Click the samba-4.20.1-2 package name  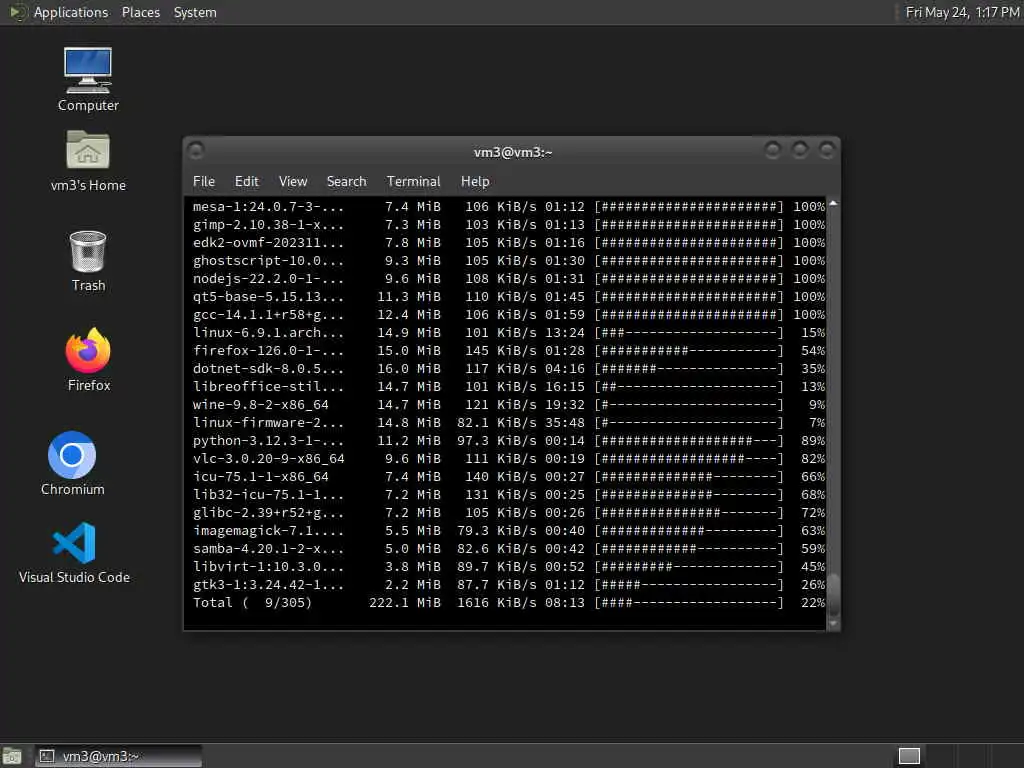point(268,549)
